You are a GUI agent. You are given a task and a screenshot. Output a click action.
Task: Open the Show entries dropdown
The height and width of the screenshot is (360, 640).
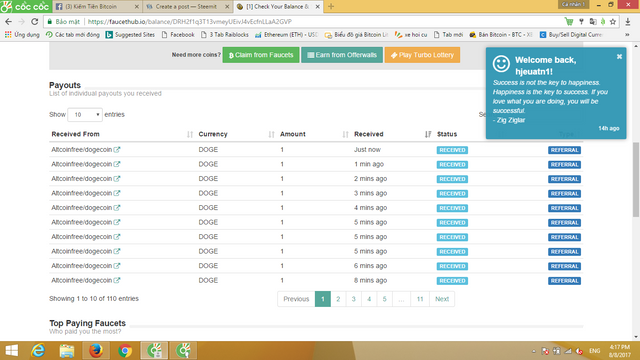(85, 115)
